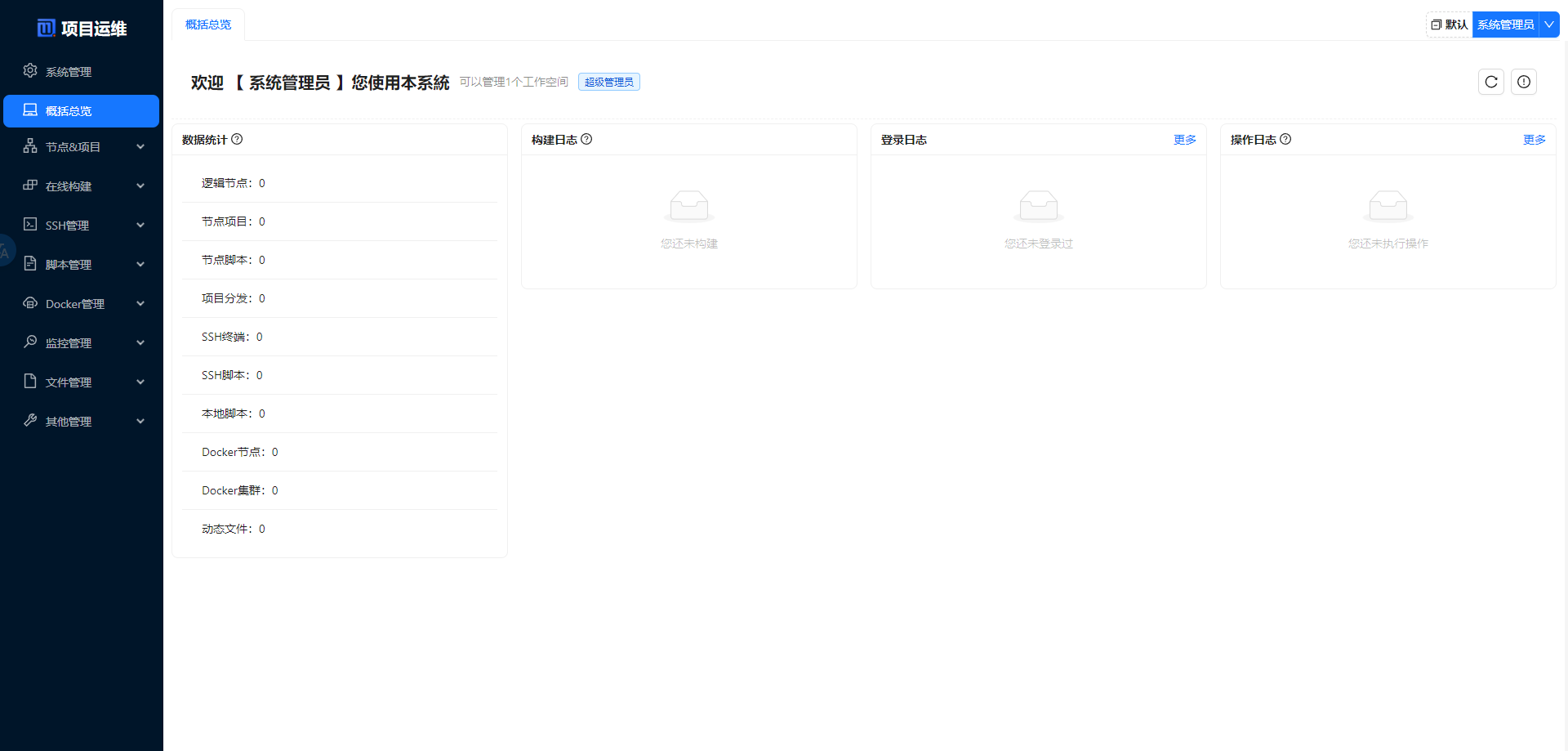
Task: Select the 节点&项目 node icon
Action: click(x=30, y=146)
